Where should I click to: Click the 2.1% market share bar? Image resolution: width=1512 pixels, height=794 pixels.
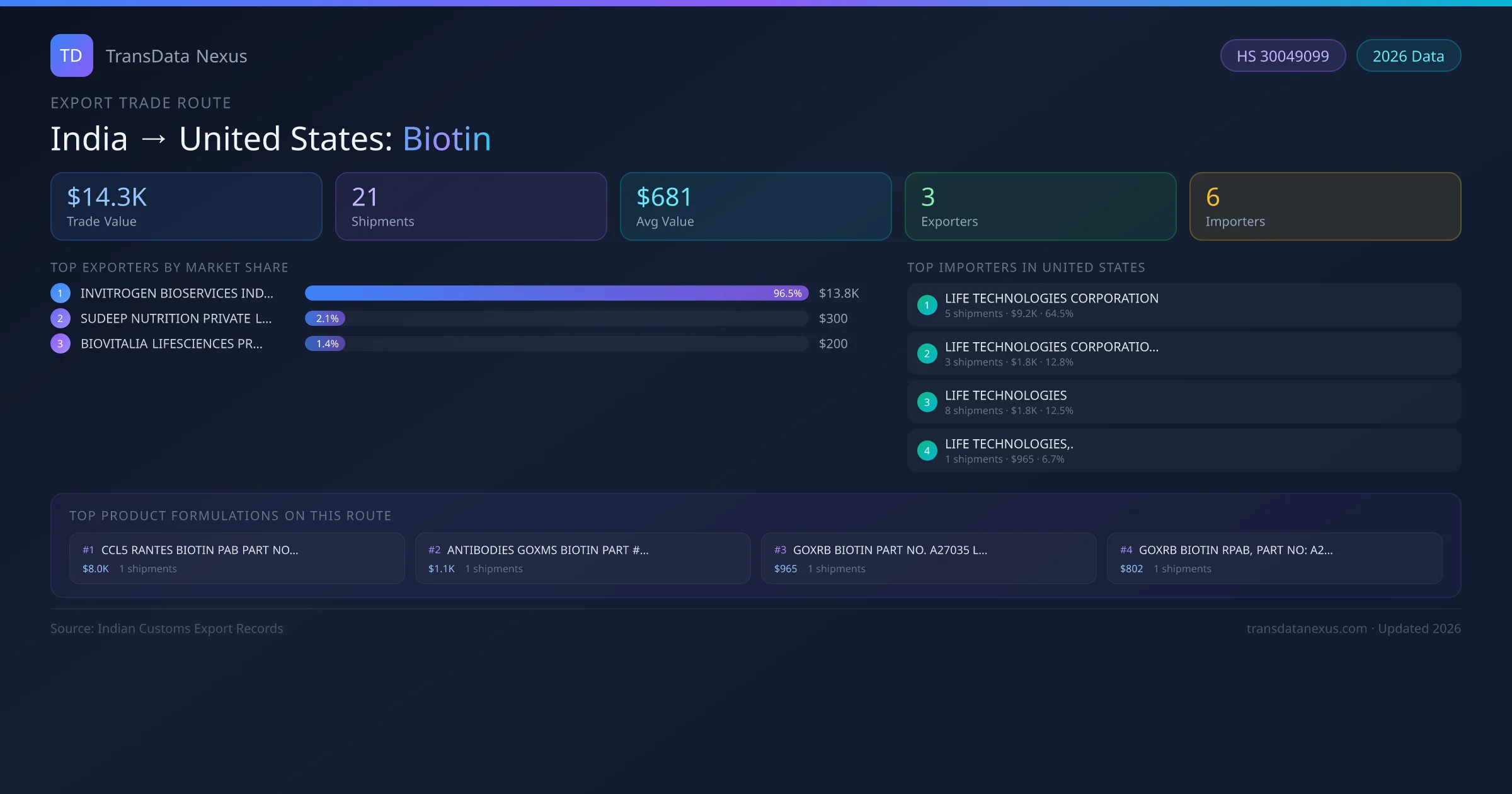pyautogui.click(x=325, y=318)
